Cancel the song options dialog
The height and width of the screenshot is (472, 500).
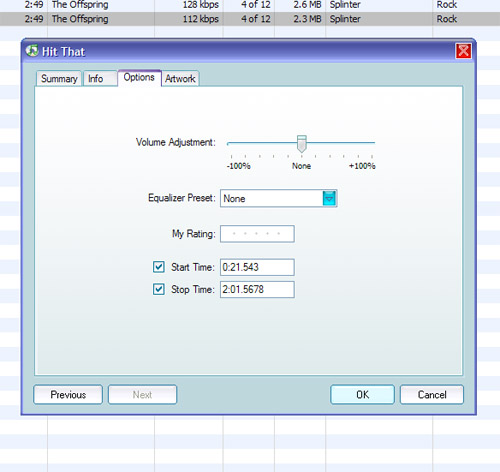432,395
